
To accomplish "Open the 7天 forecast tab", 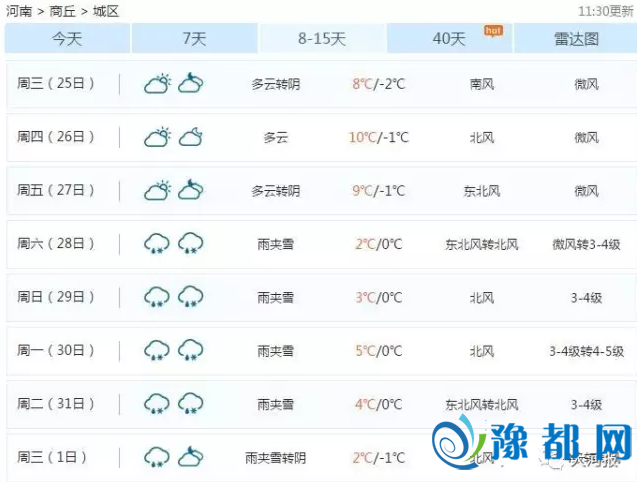I will click(194, 39).
